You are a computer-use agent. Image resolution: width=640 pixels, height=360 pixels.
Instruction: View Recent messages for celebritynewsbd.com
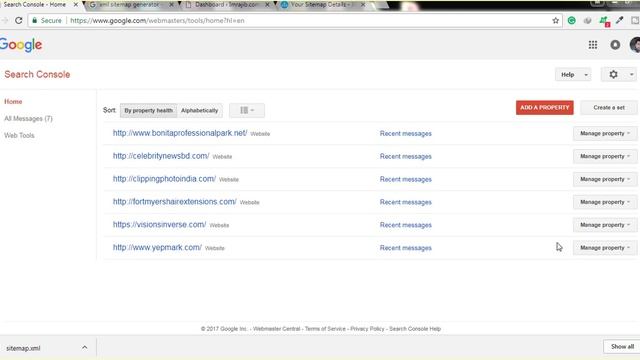click(x=406, y=156)
